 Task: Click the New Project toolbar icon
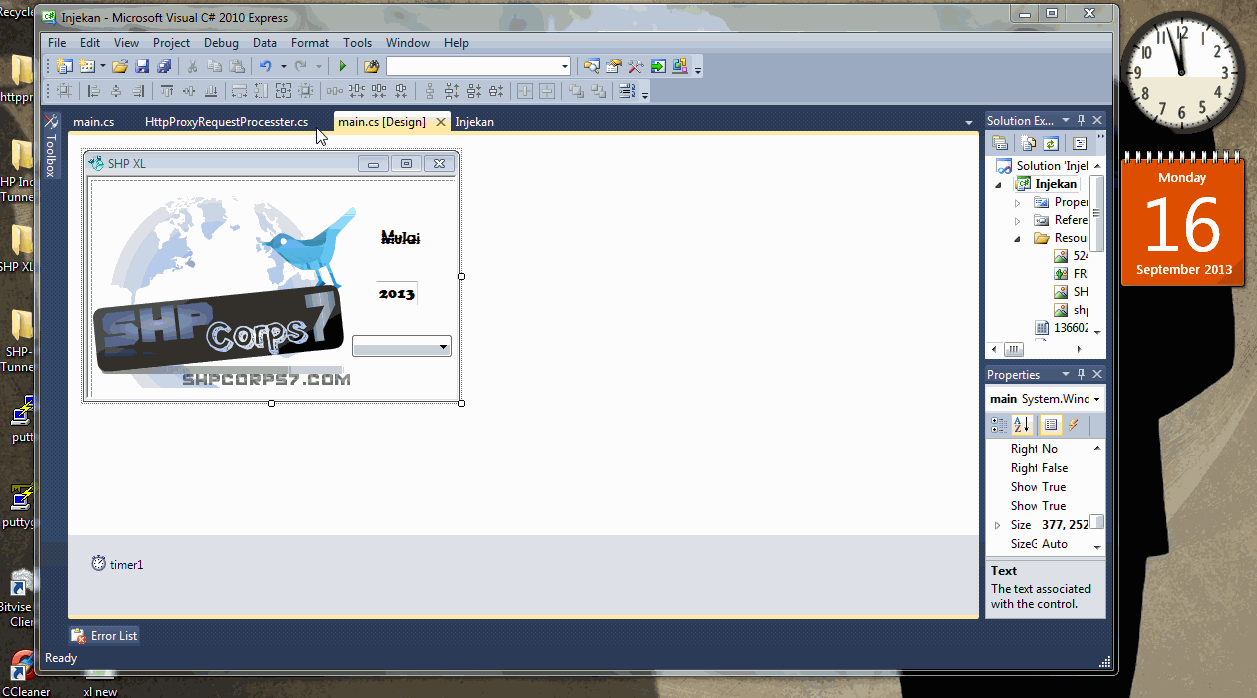point(64,66)
